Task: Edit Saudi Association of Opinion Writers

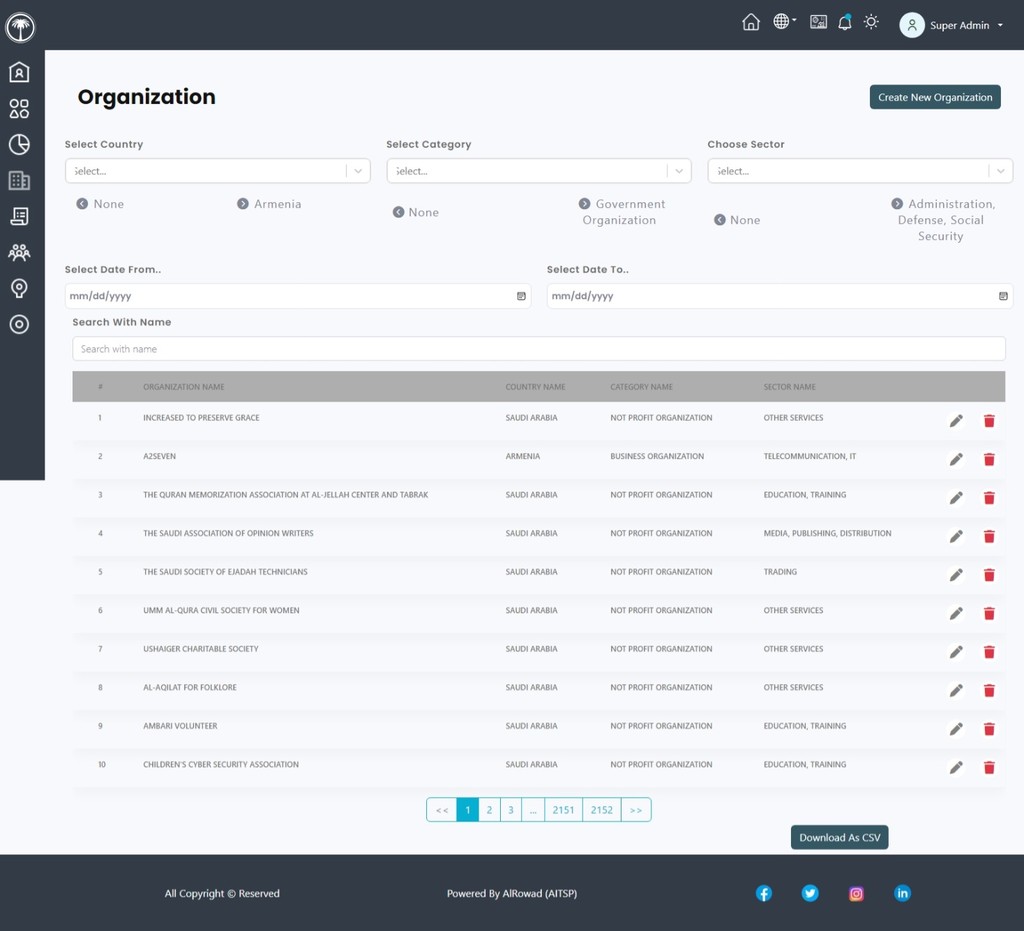Action: [x=956, y=537]
